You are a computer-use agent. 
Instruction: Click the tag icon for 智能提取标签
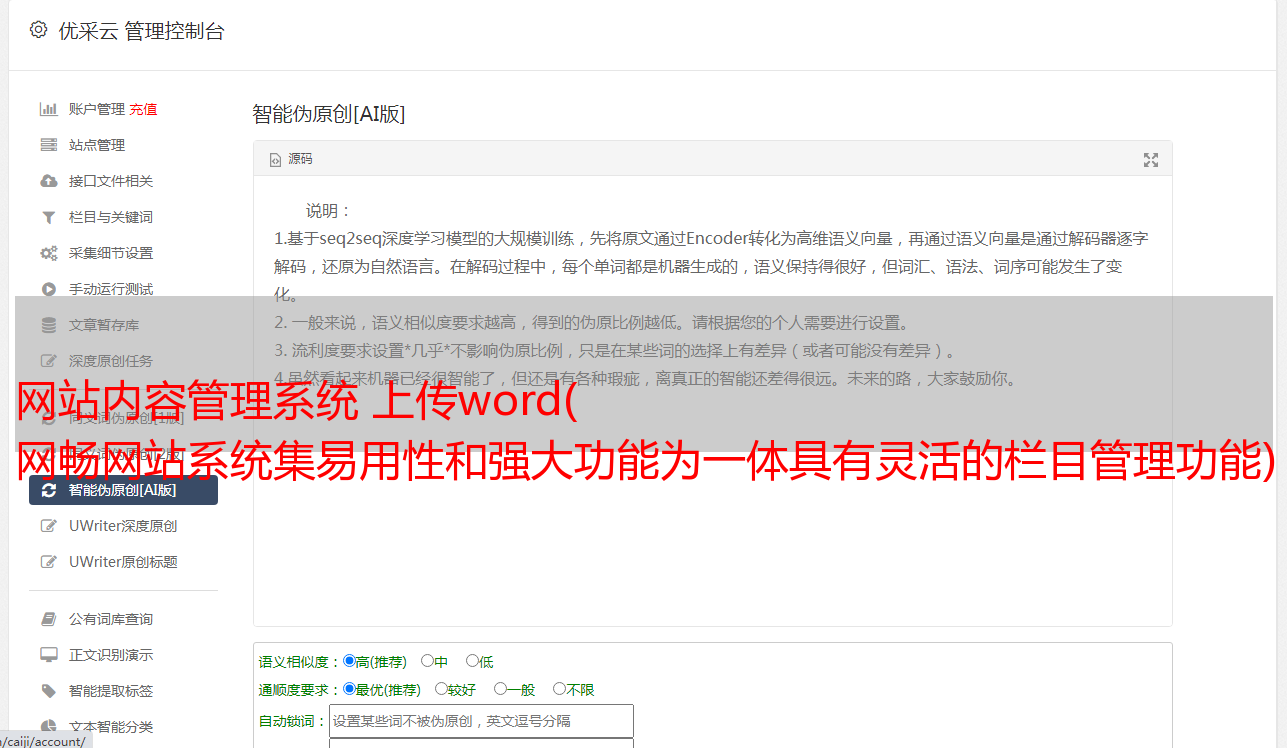click(48, 691)
